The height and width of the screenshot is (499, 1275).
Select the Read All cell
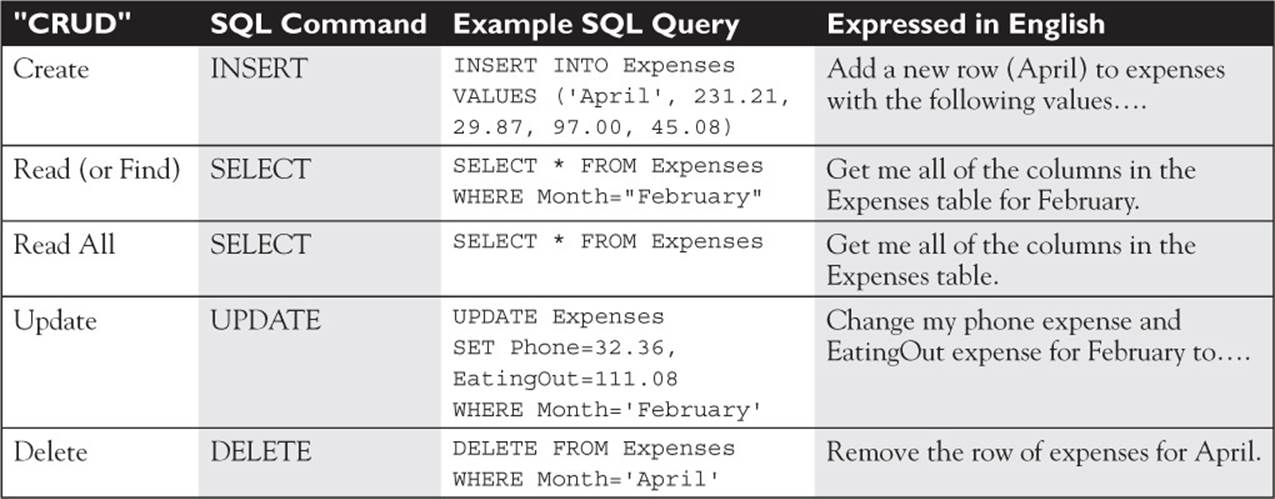click(64, 244)
